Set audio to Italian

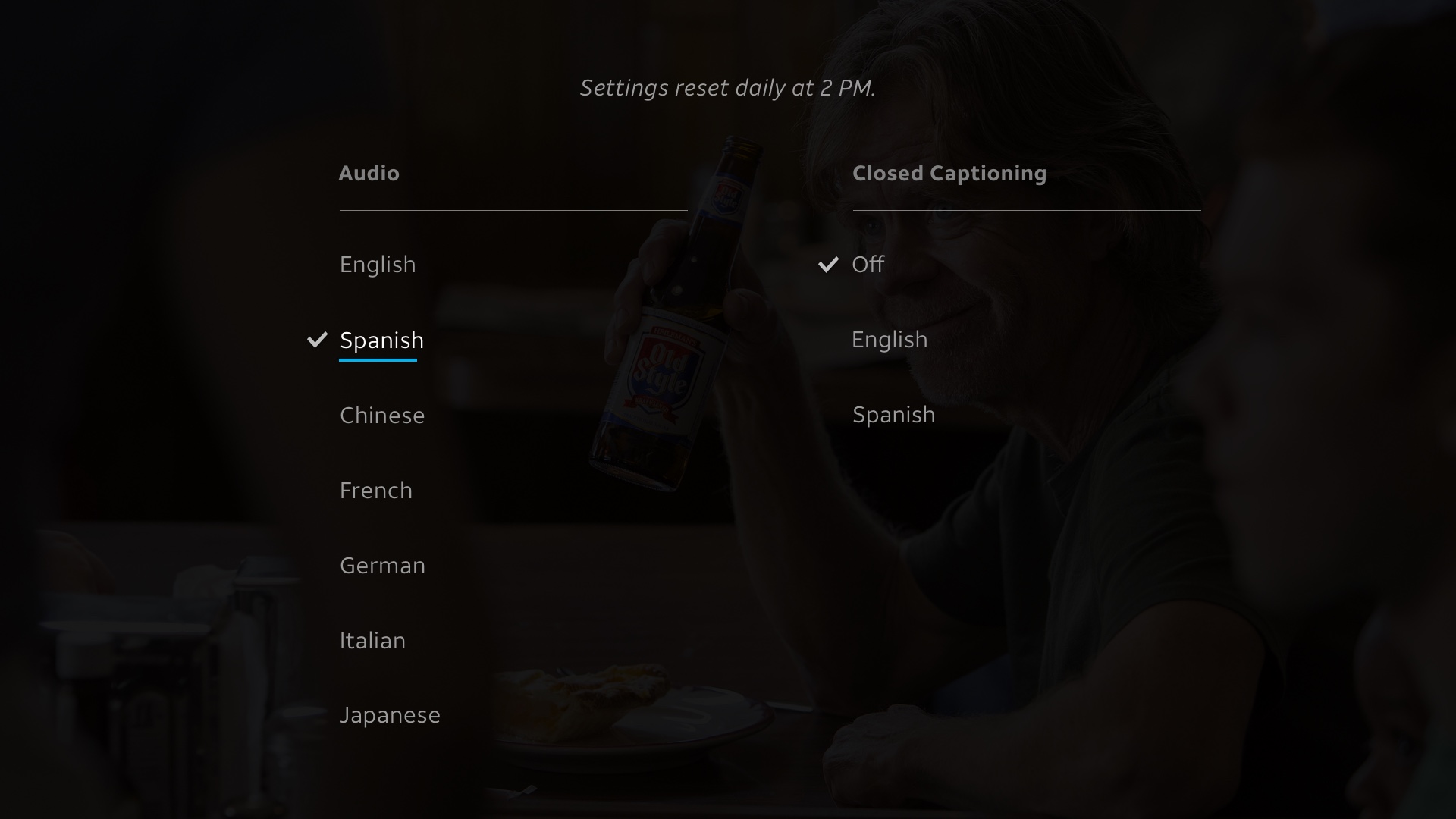[372, 641]
